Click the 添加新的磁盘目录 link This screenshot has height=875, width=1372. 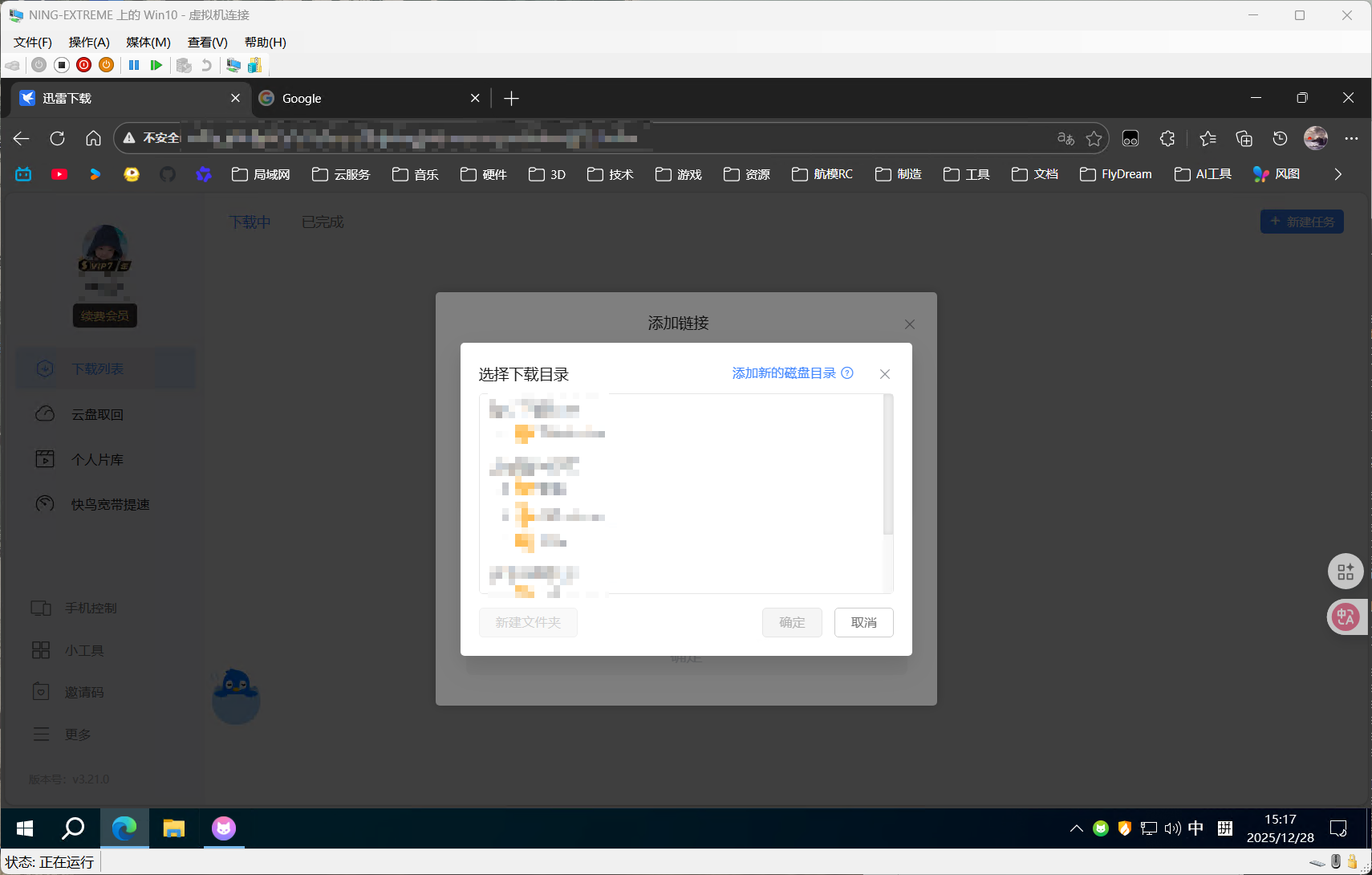(x=784, y=373)
